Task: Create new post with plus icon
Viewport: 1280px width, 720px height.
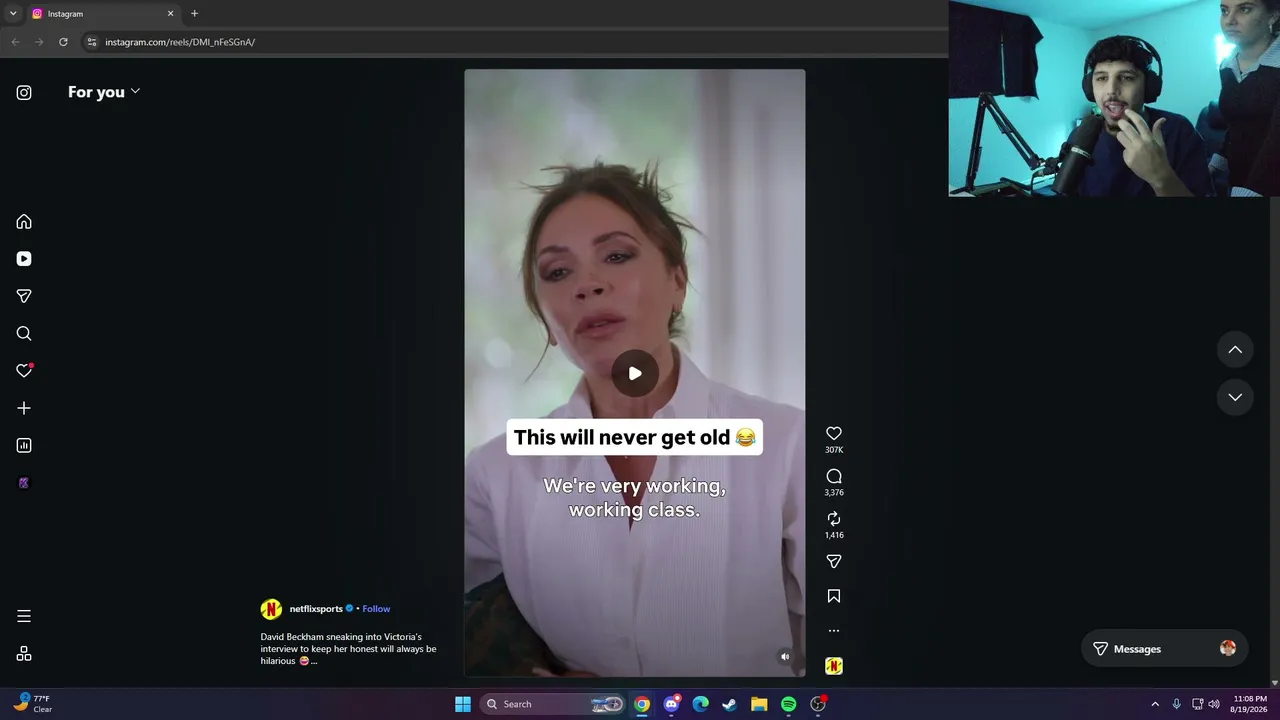Action: pos(24,408)
